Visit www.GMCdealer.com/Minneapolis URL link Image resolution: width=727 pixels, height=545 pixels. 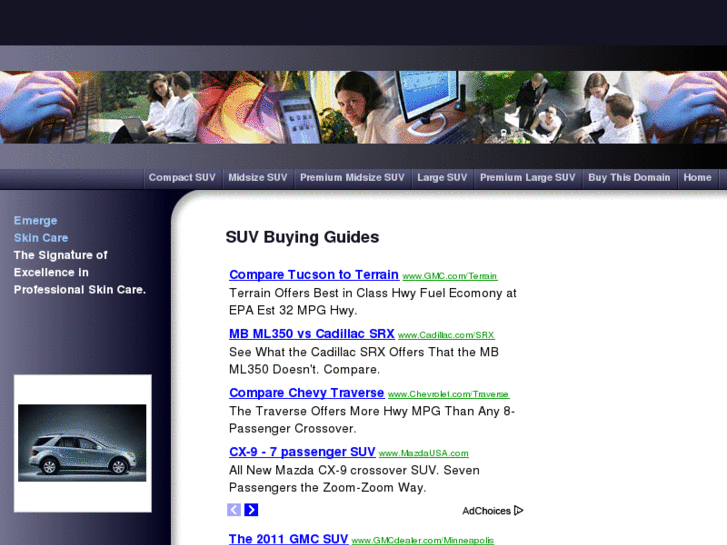423,540
